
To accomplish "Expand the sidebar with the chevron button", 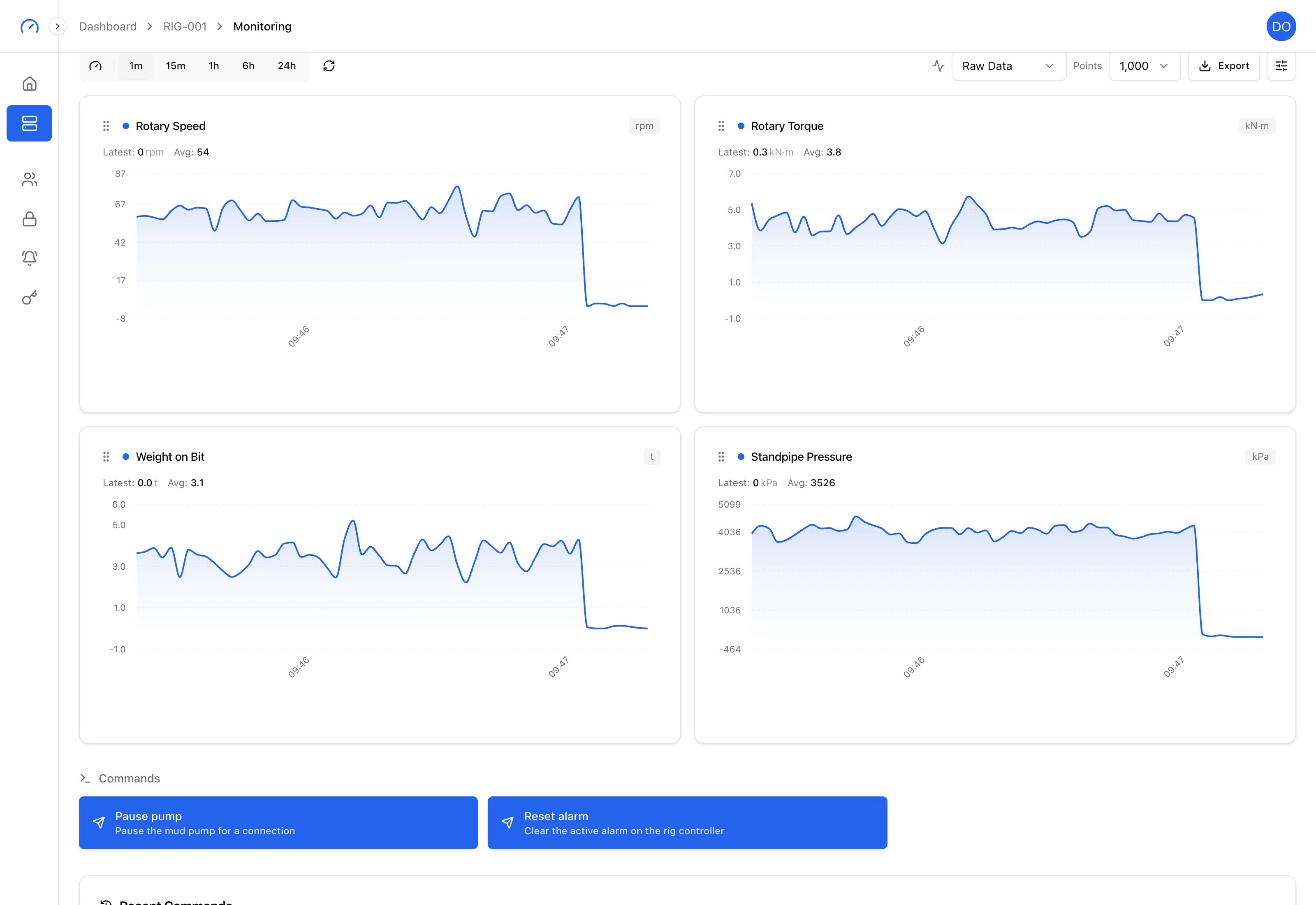I will click(57, 26).
